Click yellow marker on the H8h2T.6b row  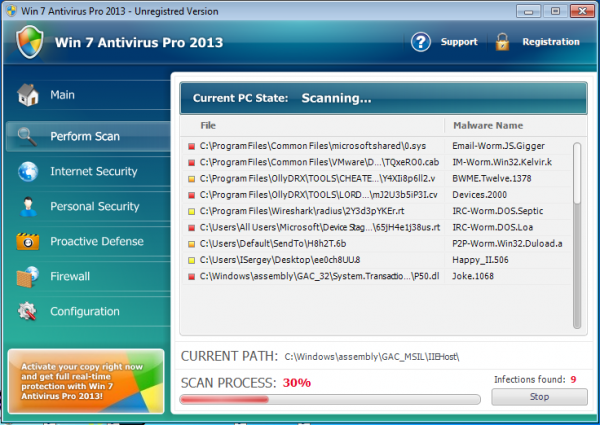(x=191, y=244)
